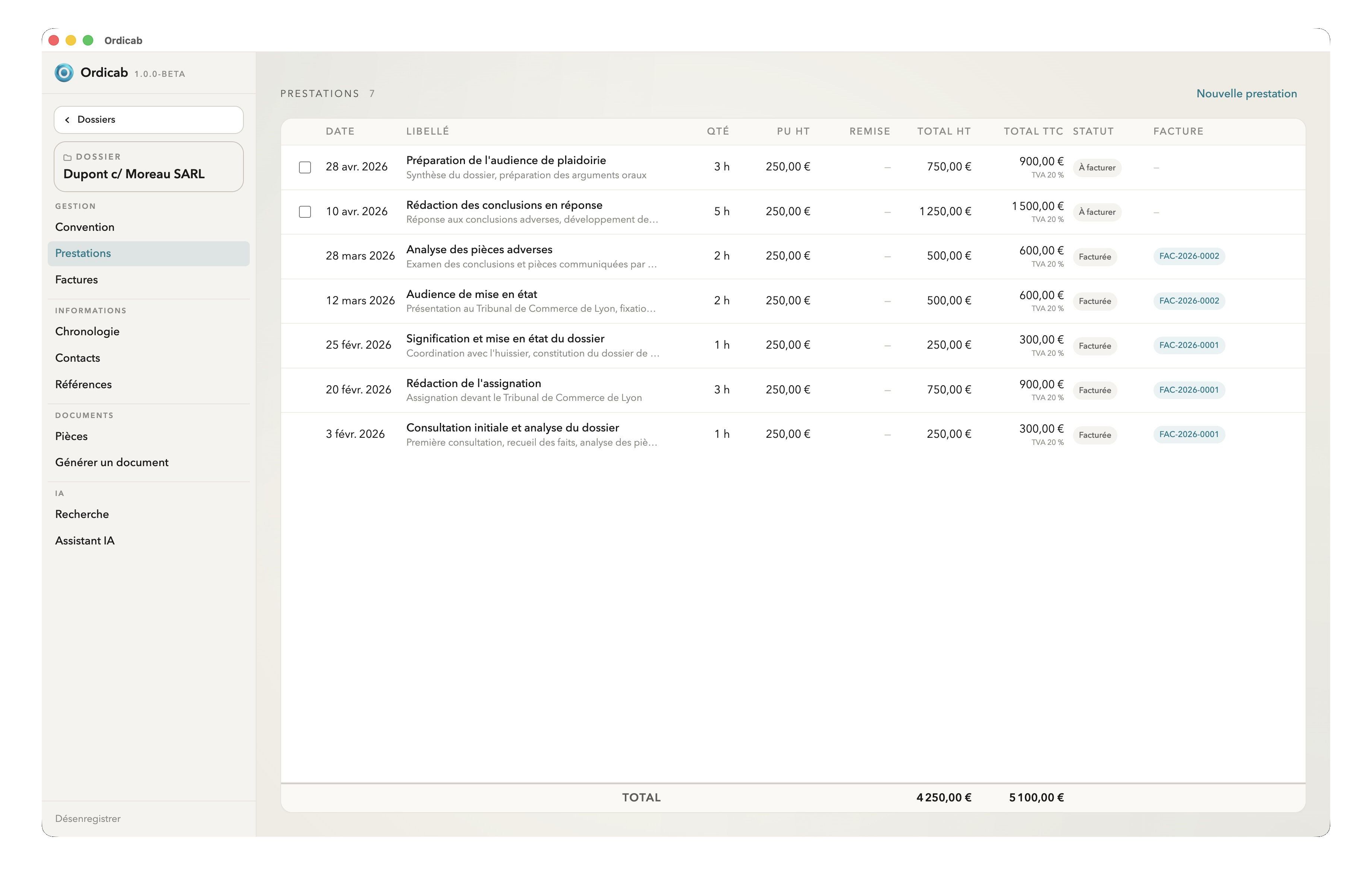Select 'Analyse des pièces adverses' label
This screenshot has width=1372, height=892.
click(x=479, y=250)
